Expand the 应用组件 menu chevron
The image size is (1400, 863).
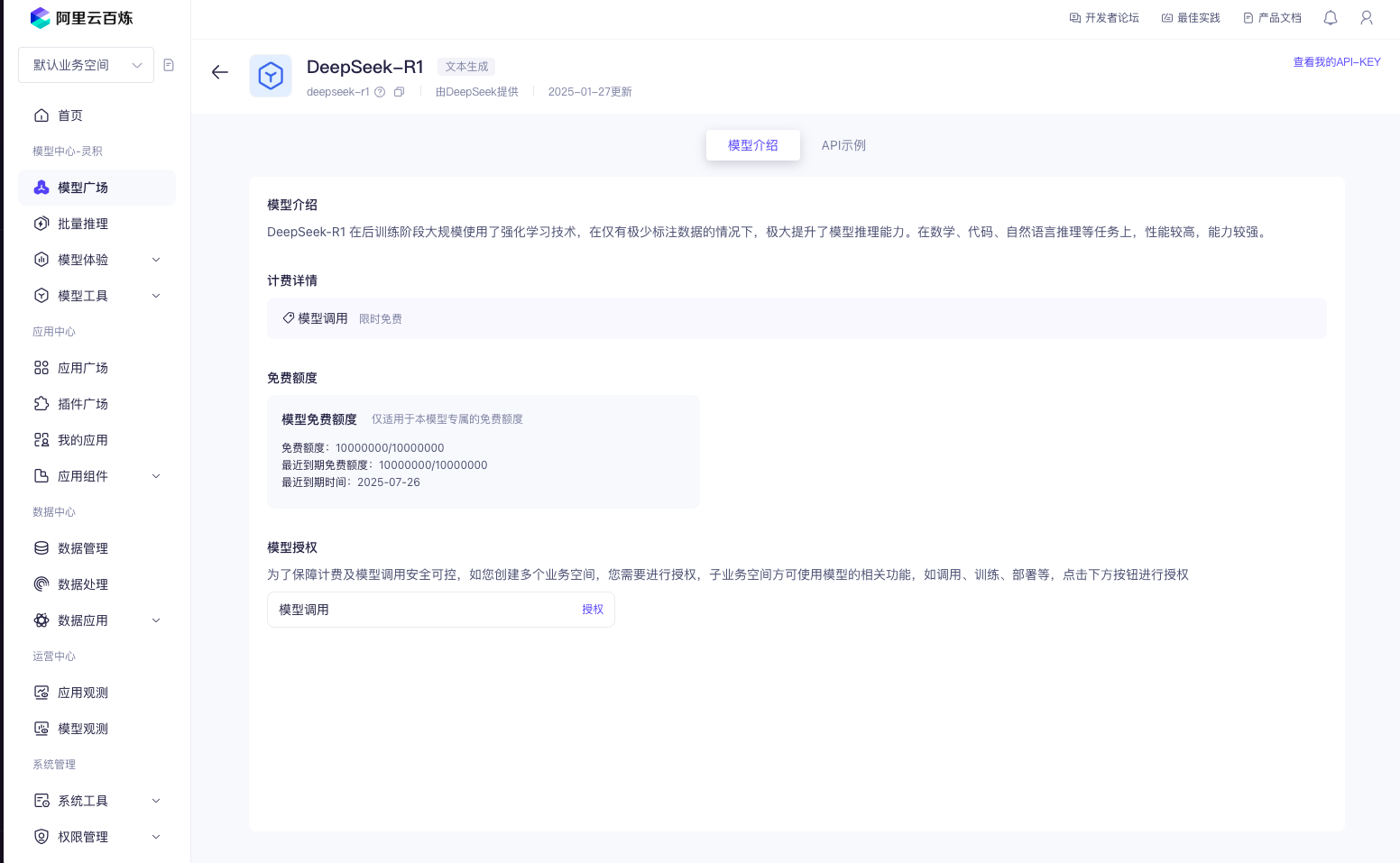[156, 476]
